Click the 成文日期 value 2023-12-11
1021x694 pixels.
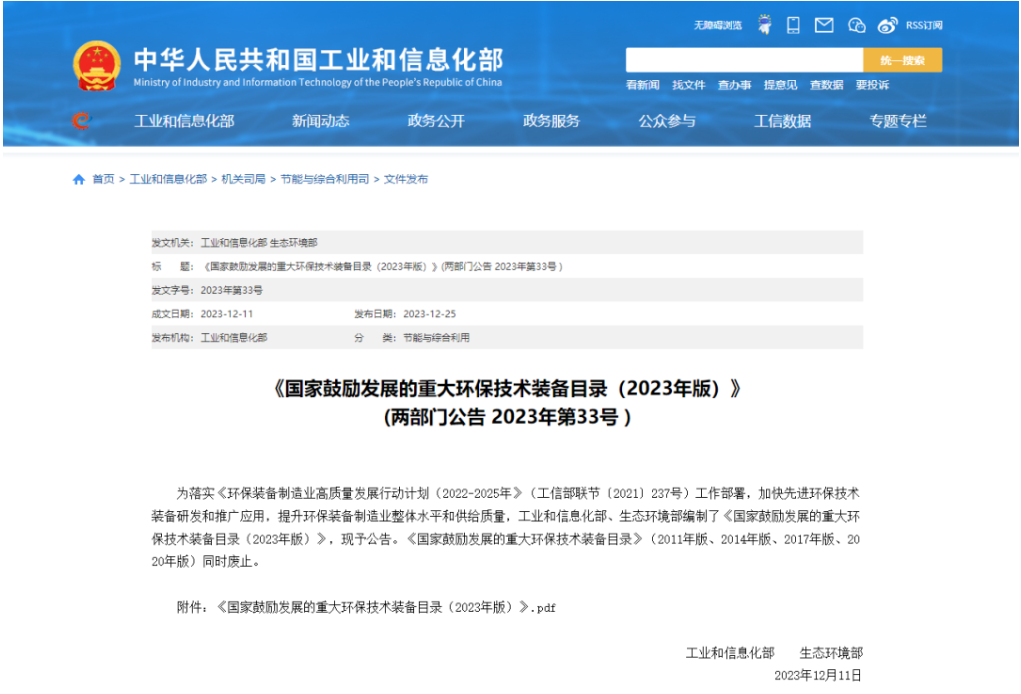[227, 314]
